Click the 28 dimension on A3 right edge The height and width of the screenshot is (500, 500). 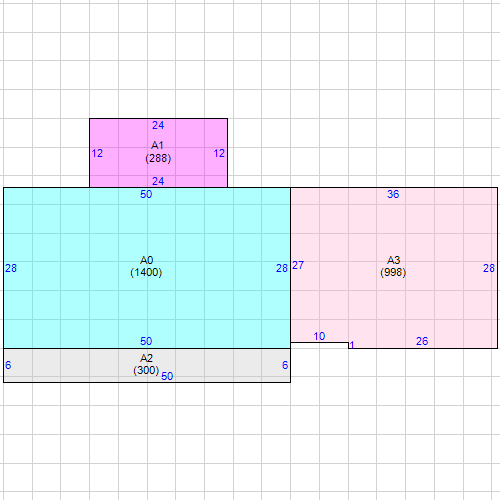489,268
